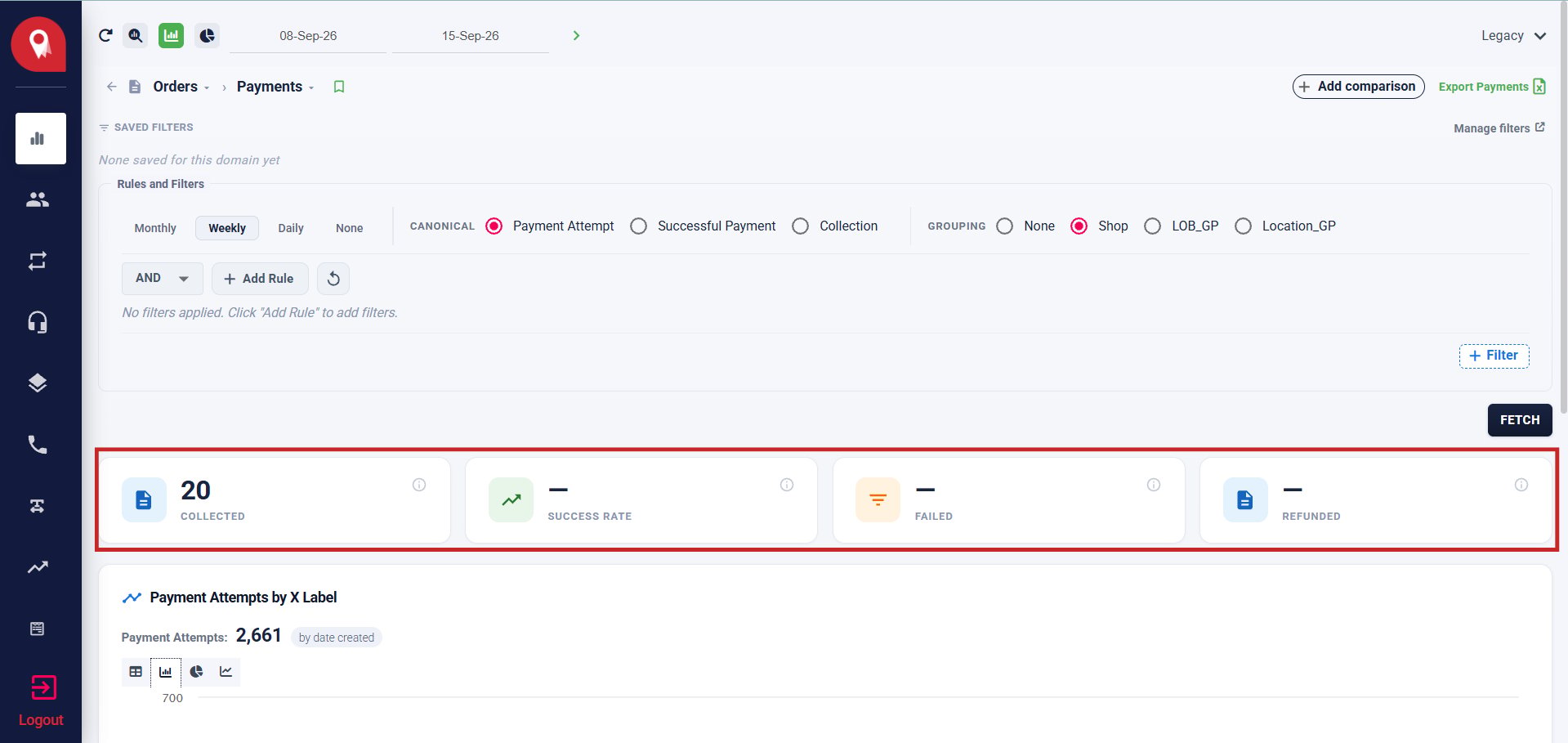The width and height of the screenshot is (1568, 743).
Task: Show info for the Success Rate card
Action: pyautogui.click(x=787, y=485)
